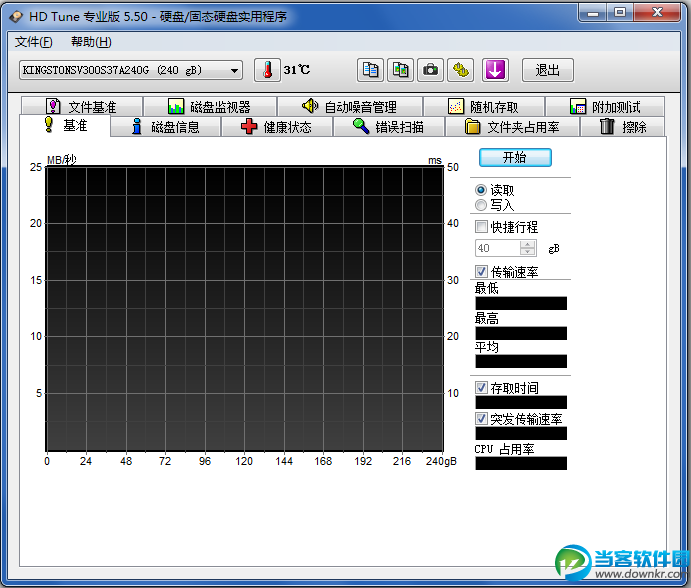Click the 平均 average value box
691x588 pixels.
(x=521, y=361)
